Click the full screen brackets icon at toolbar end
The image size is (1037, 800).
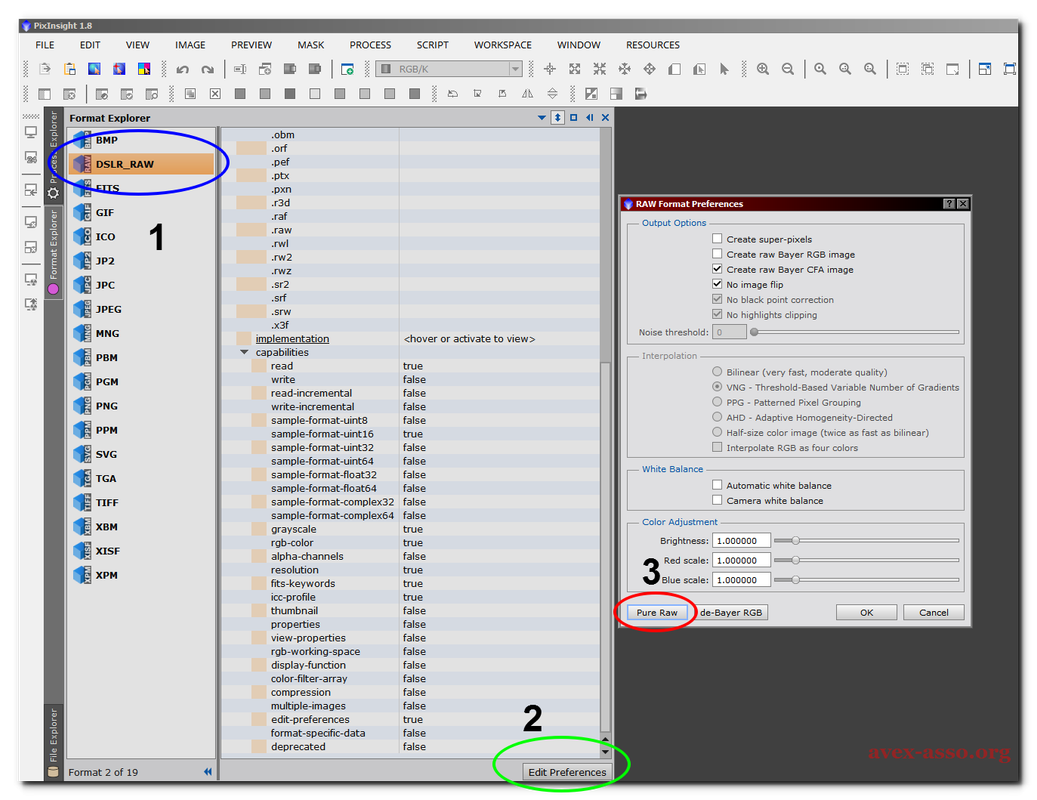(x=1009, y=69)
